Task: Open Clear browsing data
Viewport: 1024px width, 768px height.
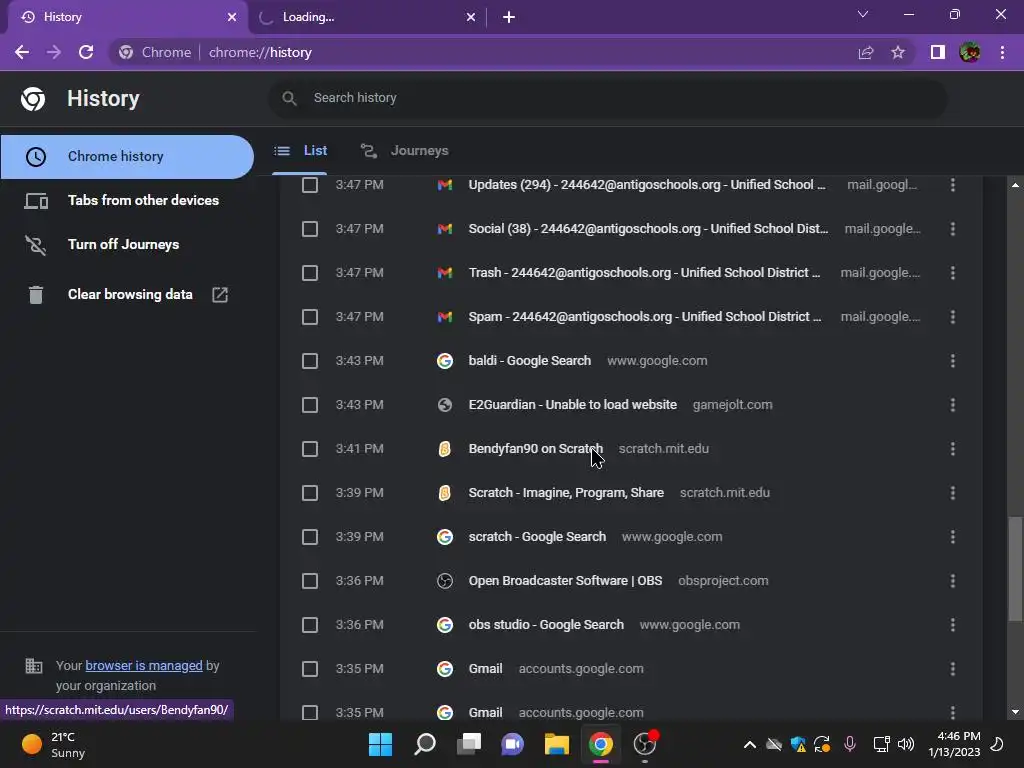Action: [x=127, y=295]
